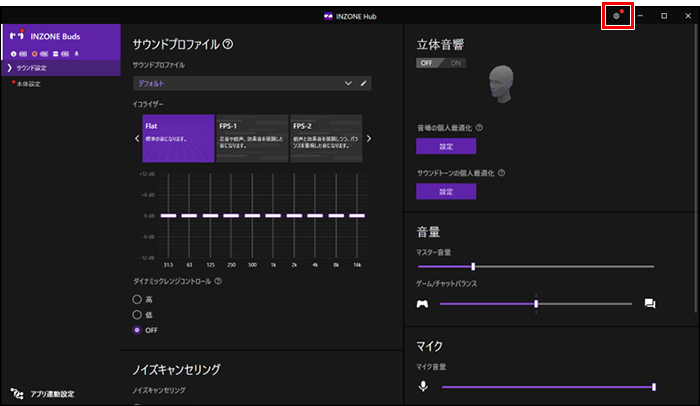Select the INZONE Buds device tab
This screenshot has width=700, height=406.
coord(61,42)
